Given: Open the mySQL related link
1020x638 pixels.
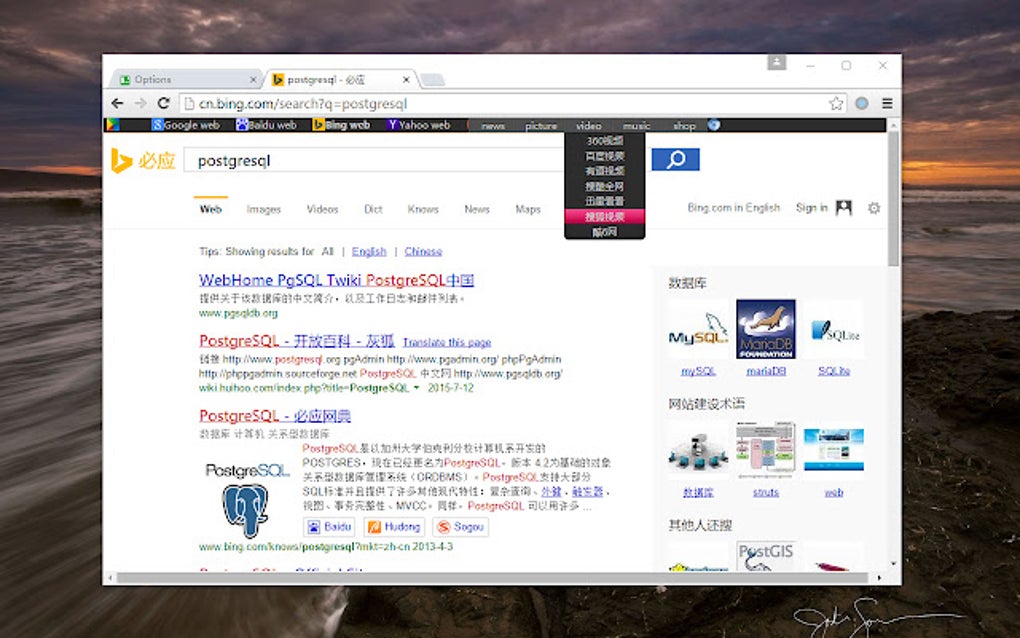Looking at the screenshot, I should point(698,371).
